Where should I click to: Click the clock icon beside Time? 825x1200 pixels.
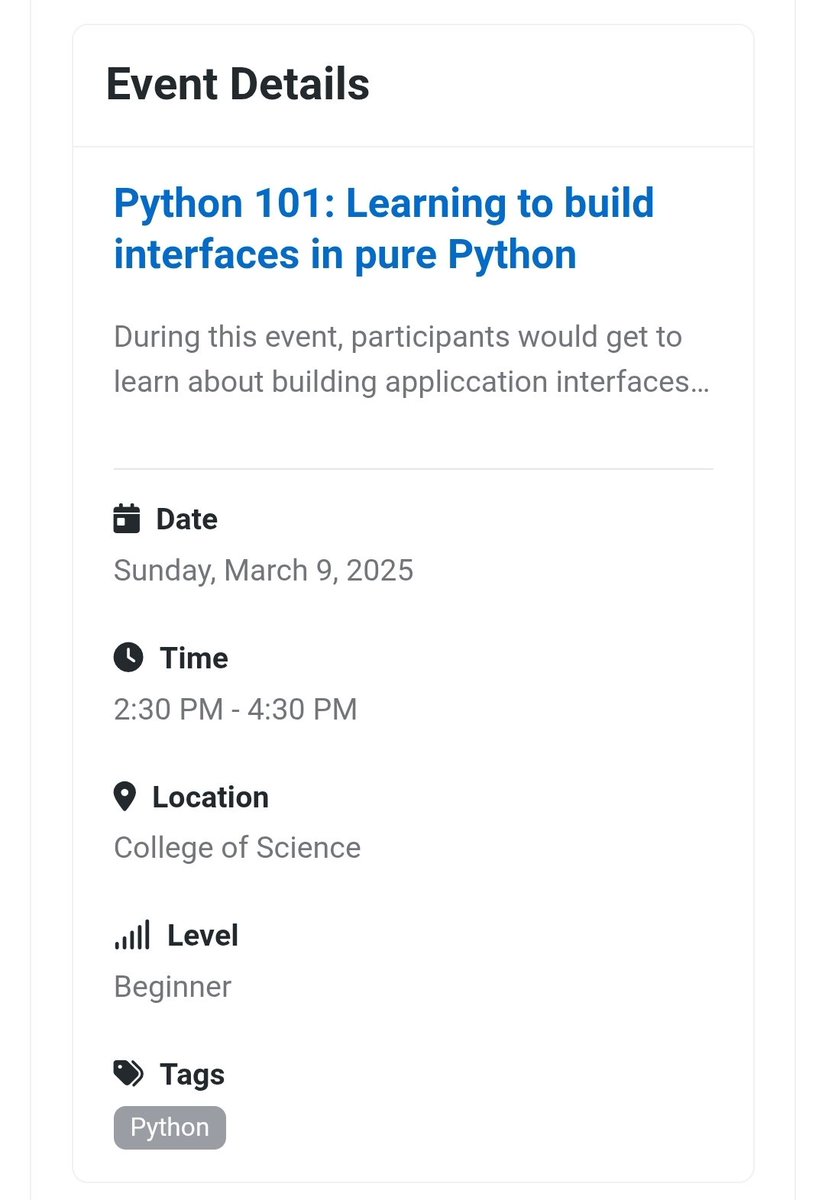tap(128, 658)
